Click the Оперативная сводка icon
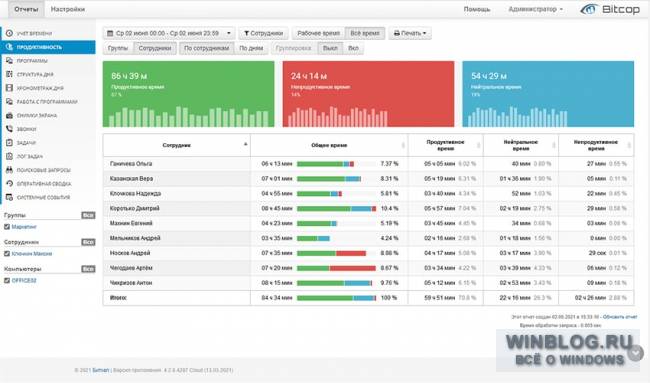 point(9,184)
